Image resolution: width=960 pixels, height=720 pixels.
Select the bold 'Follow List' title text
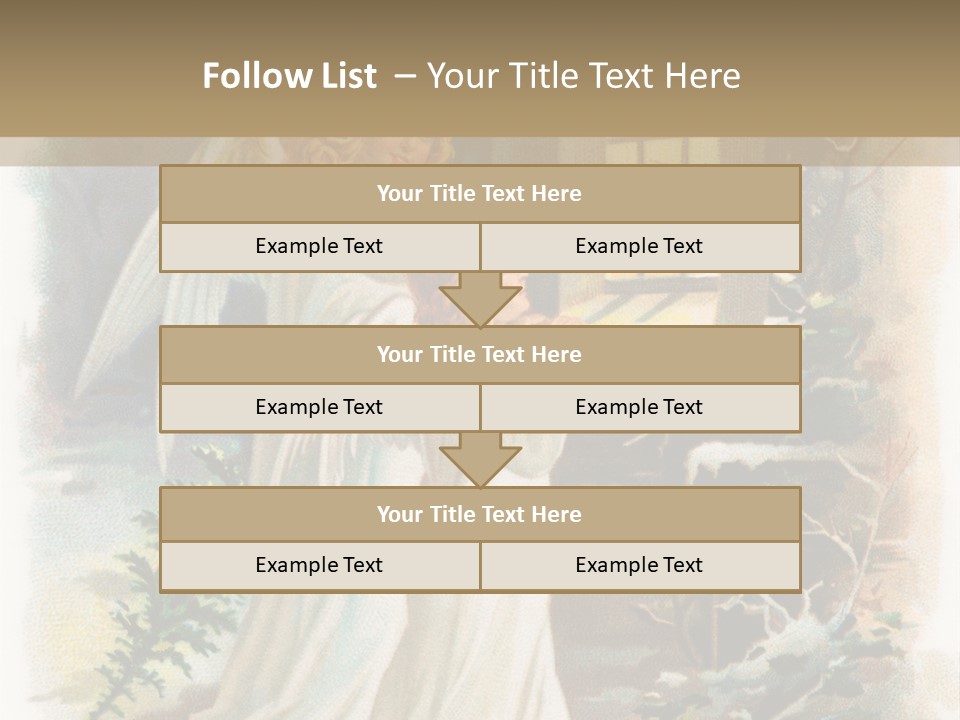289,76
